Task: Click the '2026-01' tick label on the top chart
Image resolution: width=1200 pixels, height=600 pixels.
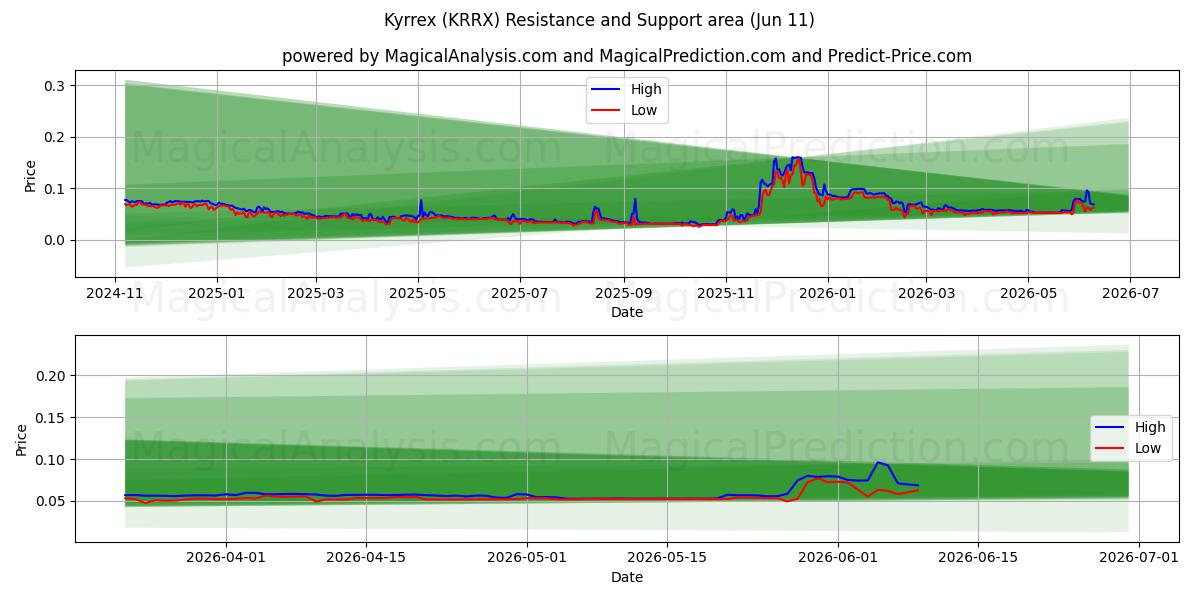Action: [828, 293]
